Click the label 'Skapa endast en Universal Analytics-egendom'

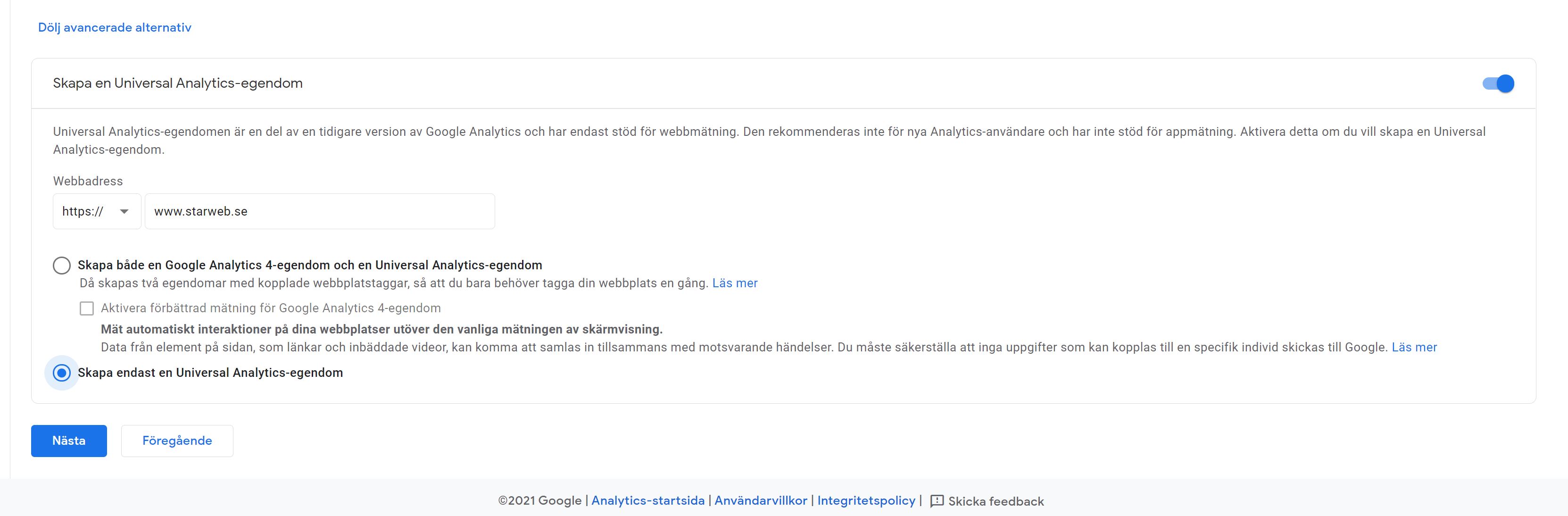pyautogui.click(x=210, y=373)
